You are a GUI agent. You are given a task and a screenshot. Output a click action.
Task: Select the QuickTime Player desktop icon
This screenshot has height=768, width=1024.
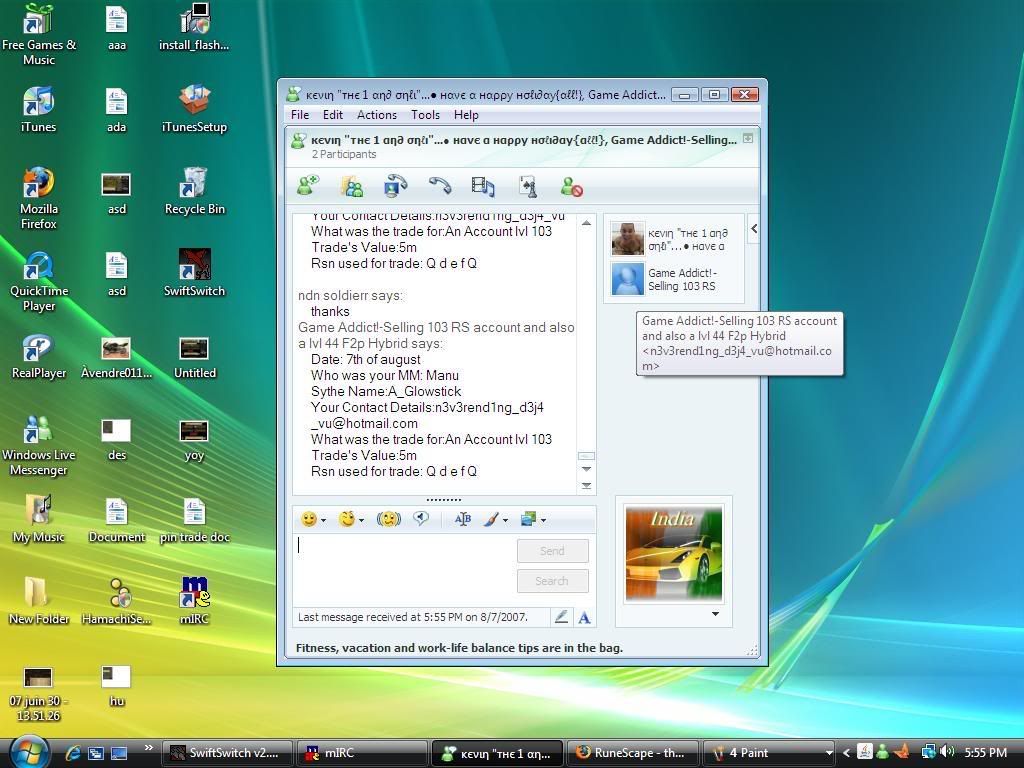click(x=39, y=281)
